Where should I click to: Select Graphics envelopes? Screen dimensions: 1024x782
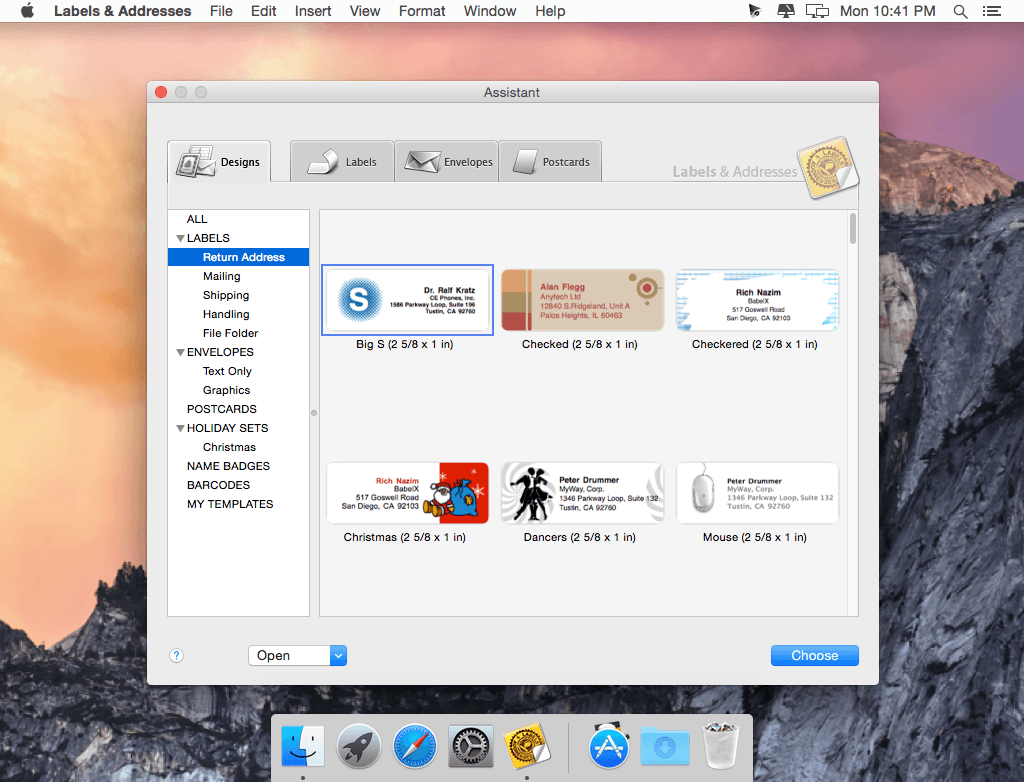238,390
